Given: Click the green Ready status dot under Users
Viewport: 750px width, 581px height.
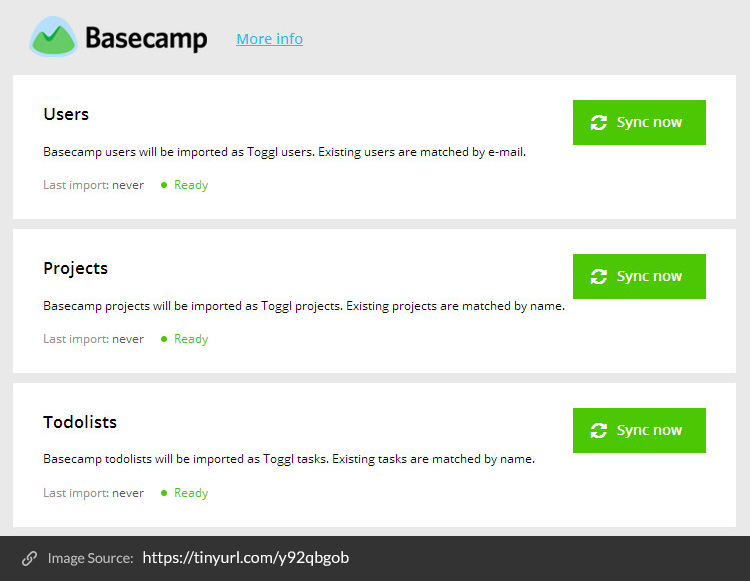Looking at the screenshot, I should [164, 185].
